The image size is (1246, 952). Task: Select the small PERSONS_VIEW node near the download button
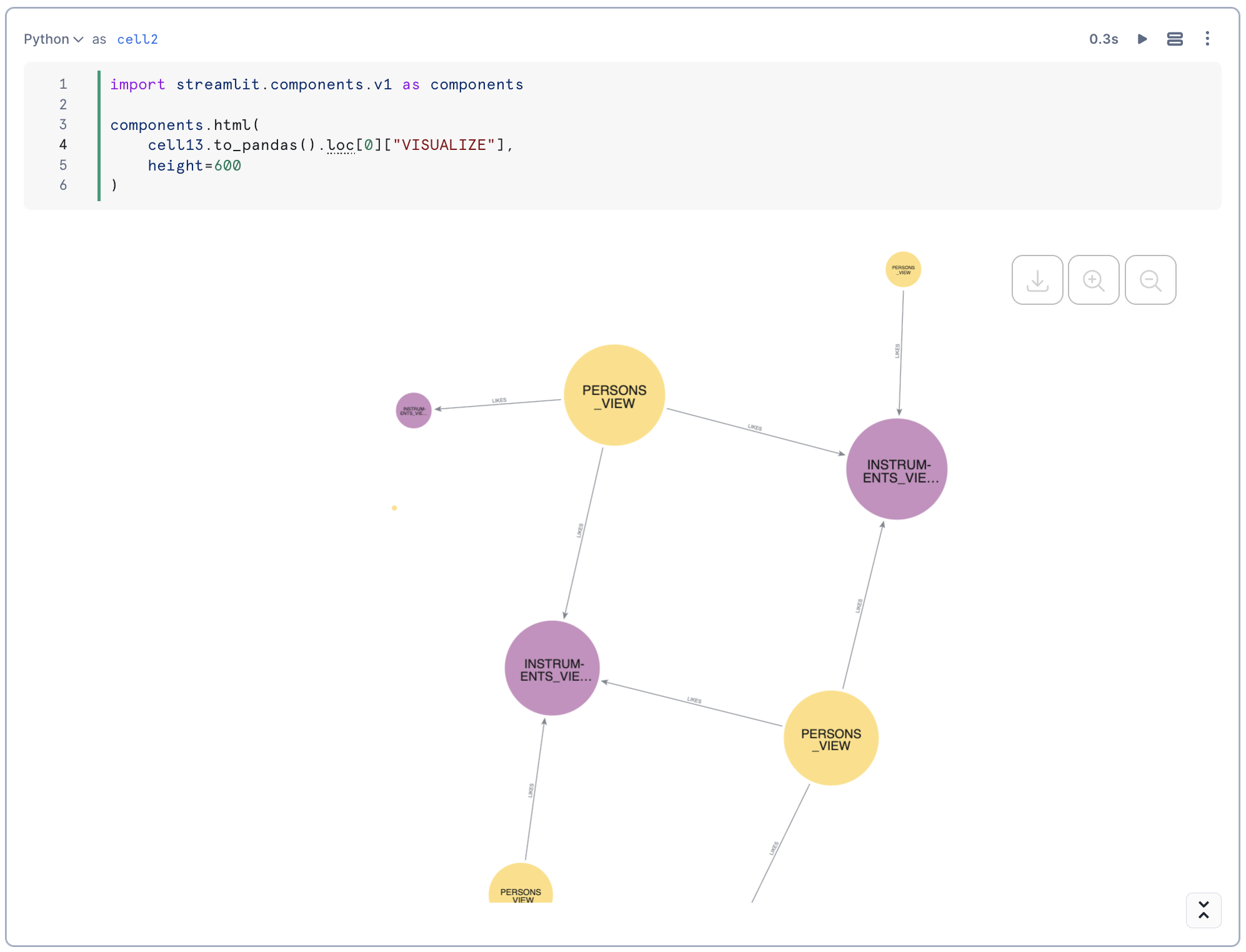[903, 270]
